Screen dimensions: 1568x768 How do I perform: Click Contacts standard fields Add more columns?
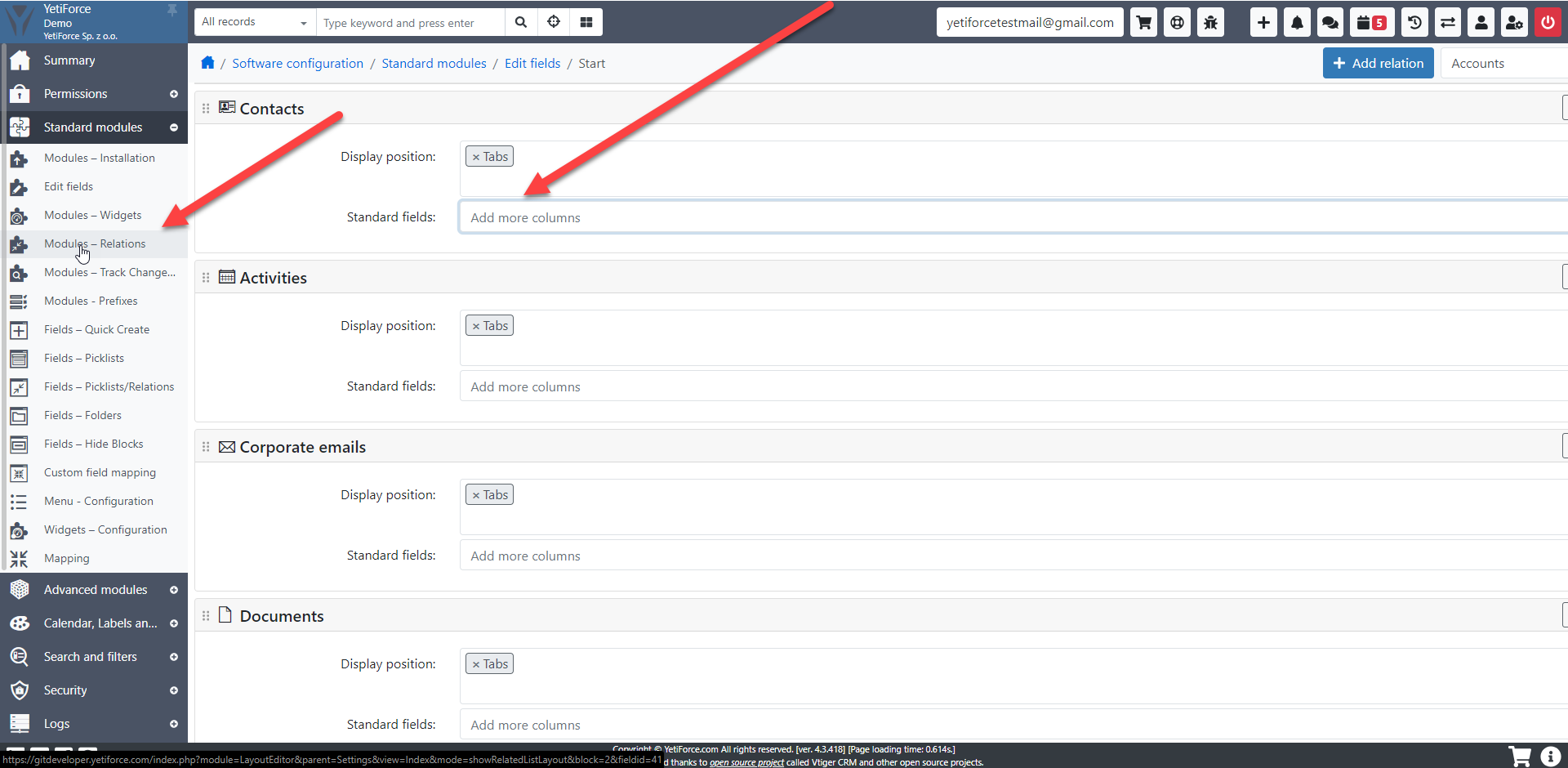coord(1013,217)
